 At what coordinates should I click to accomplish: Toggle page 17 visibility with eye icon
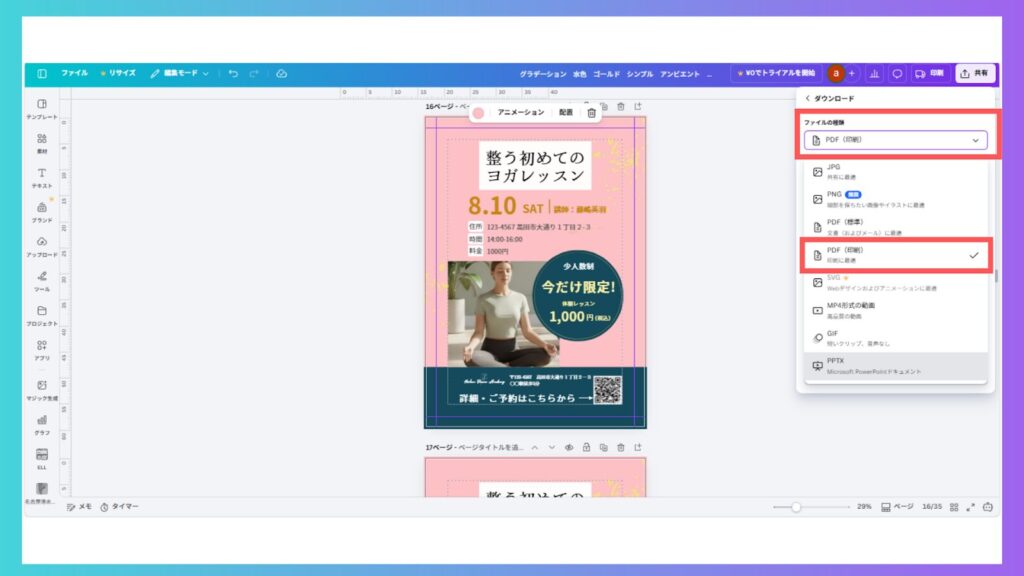click(568, 447)
